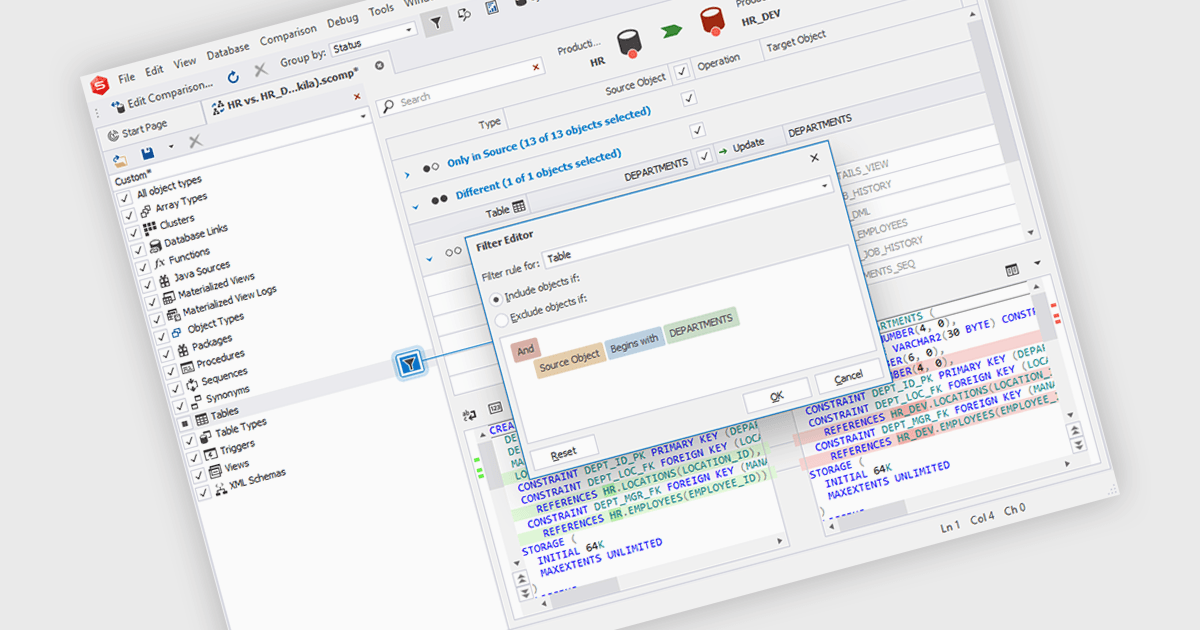Select the Include objects if radio button
This screenshot has height=630, width=1200.
497,298
